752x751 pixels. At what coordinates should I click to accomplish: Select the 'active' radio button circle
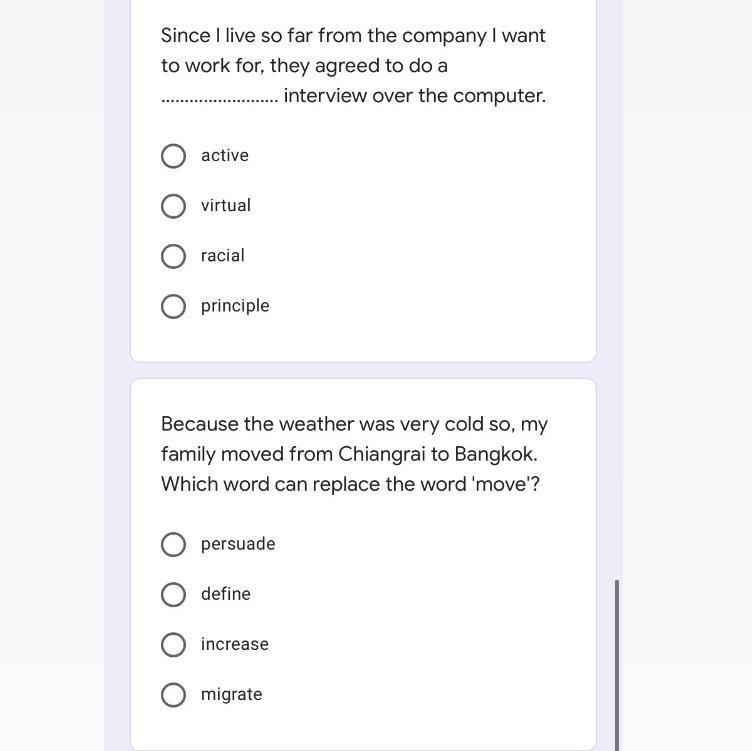point(173,156)
